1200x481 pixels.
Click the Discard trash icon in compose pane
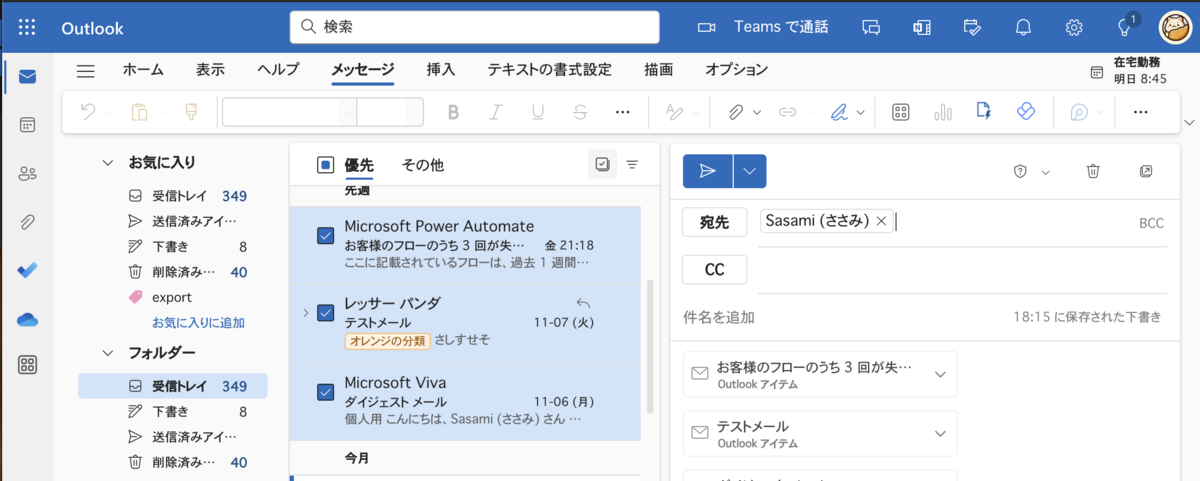click(1093, 171)
